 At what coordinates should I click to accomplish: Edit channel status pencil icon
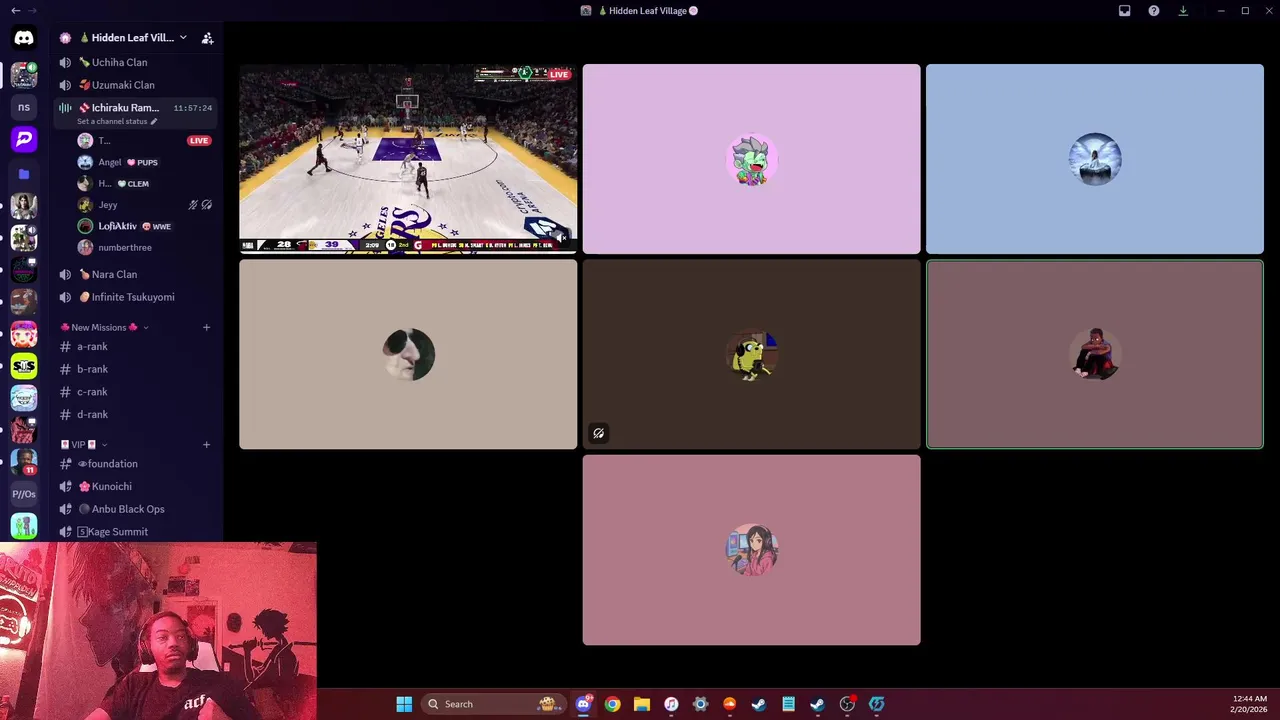153,121
